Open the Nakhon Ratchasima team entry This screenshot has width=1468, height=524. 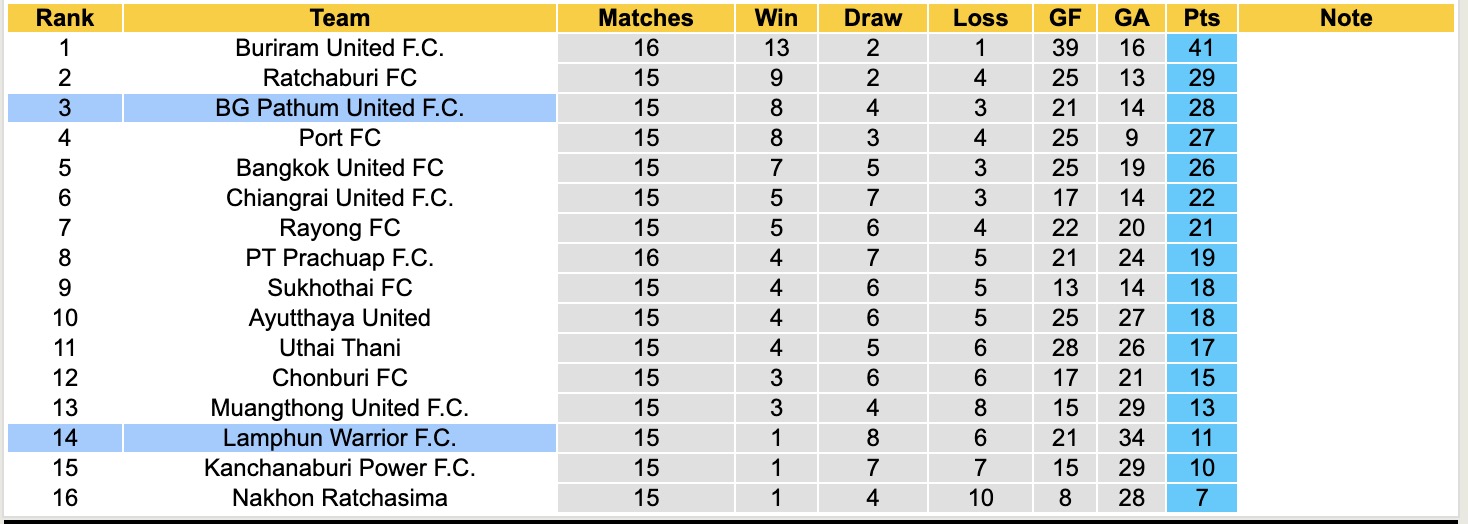tap(339, 498)
